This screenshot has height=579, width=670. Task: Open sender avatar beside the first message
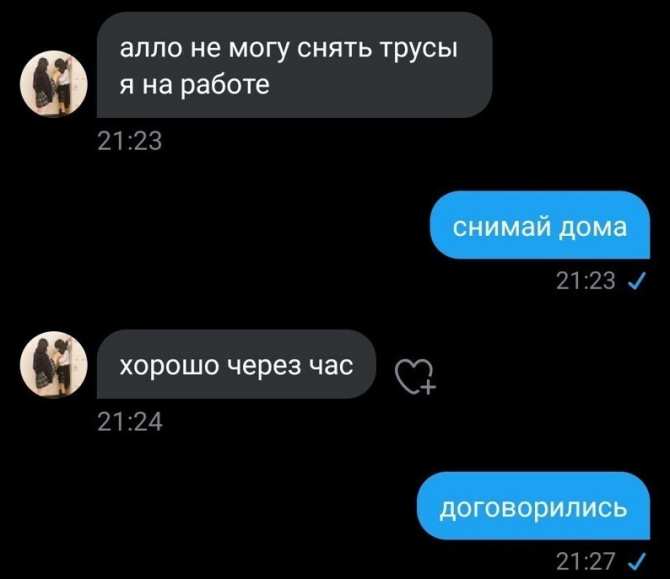[x=54, y=83]
